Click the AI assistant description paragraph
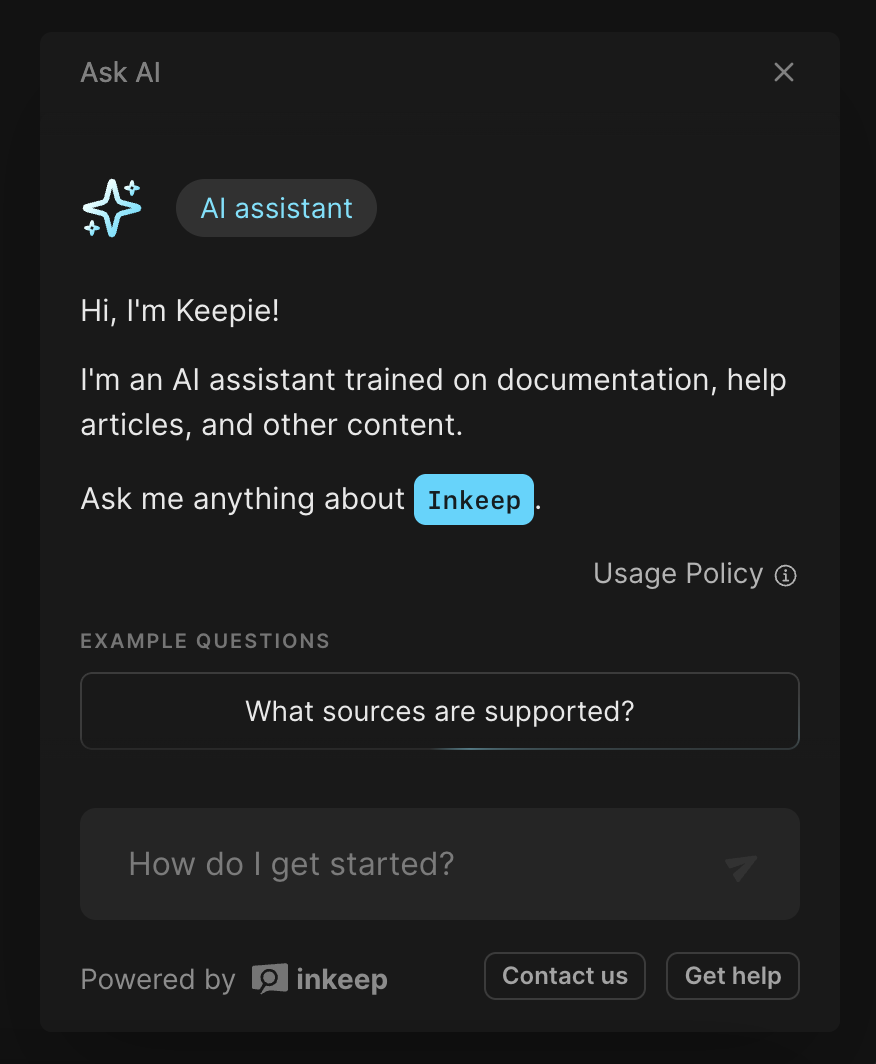The height and width of the screenshot is (1064, 876). point(433,402)
